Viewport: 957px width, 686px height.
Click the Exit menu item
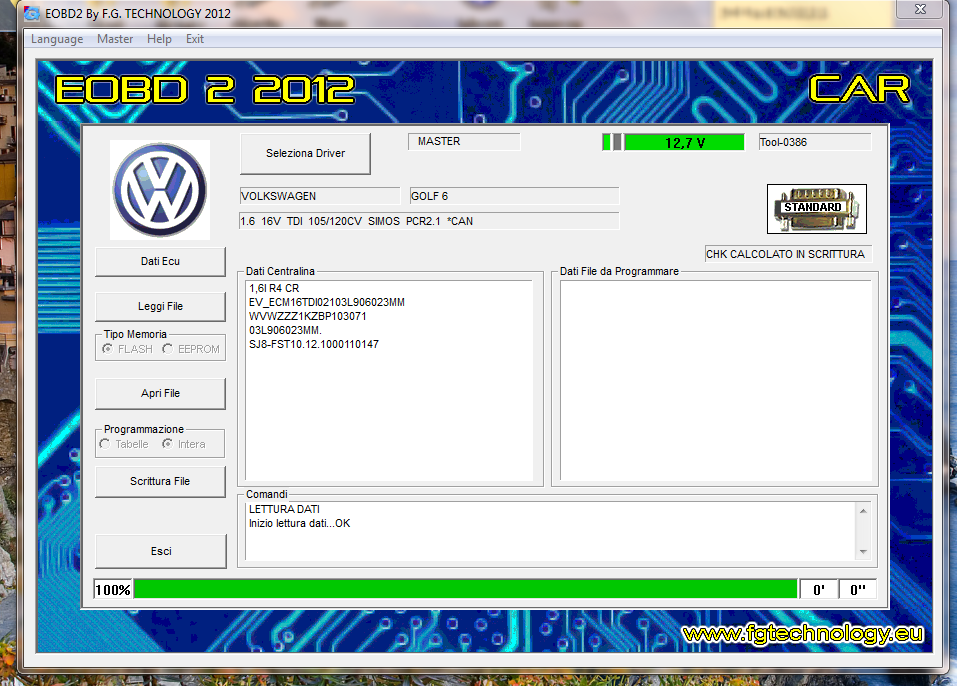click(195, 39)
